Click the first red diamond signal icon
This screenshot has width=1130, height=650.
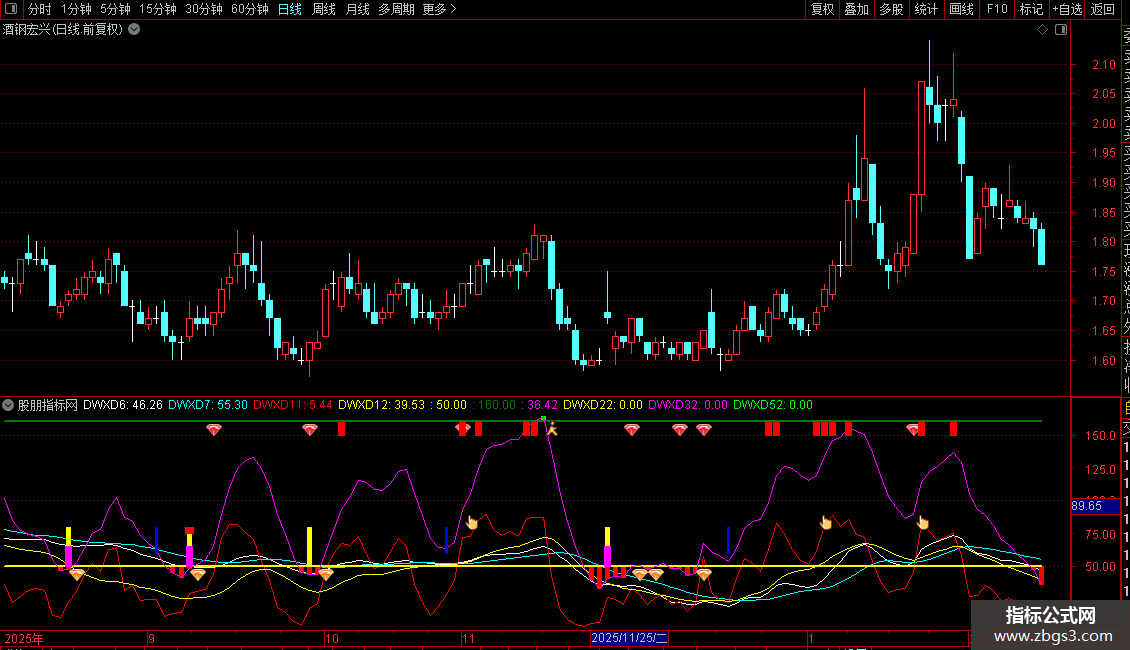point(213,430)
